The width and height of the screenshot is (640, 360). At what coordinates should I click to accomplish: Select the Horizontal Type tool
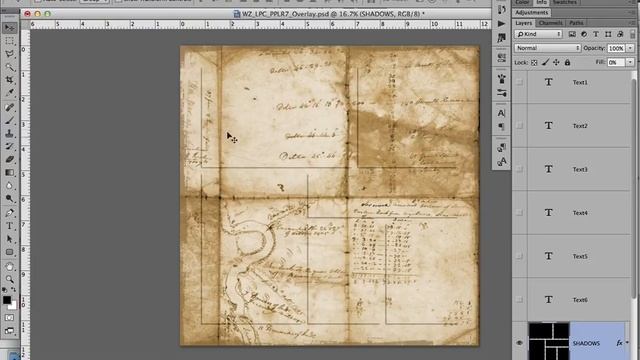pyautogui.click(x=9, y=226)
